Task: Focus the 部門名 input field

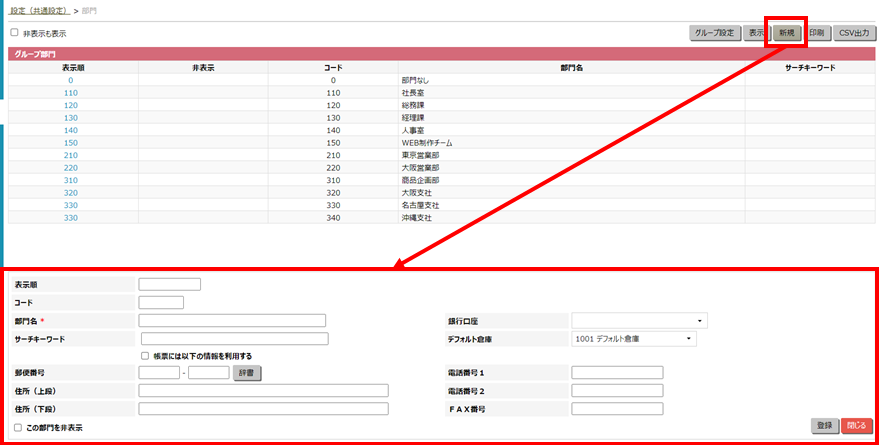Action: [x=232, y=321]
